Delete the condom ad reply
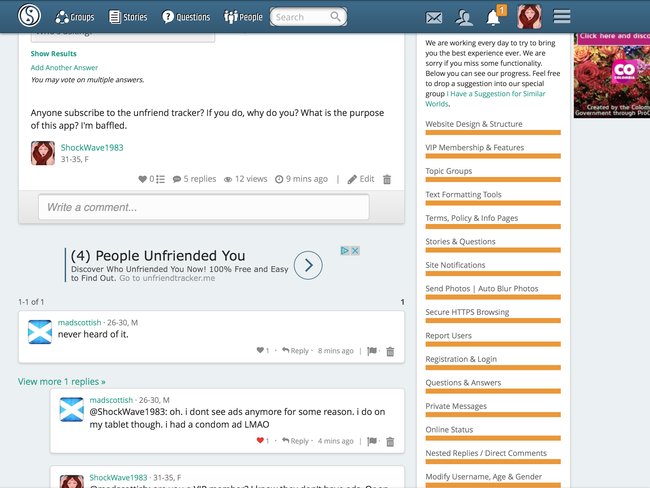The height and width of the screenshot is (488, 650). click(390, 442)
